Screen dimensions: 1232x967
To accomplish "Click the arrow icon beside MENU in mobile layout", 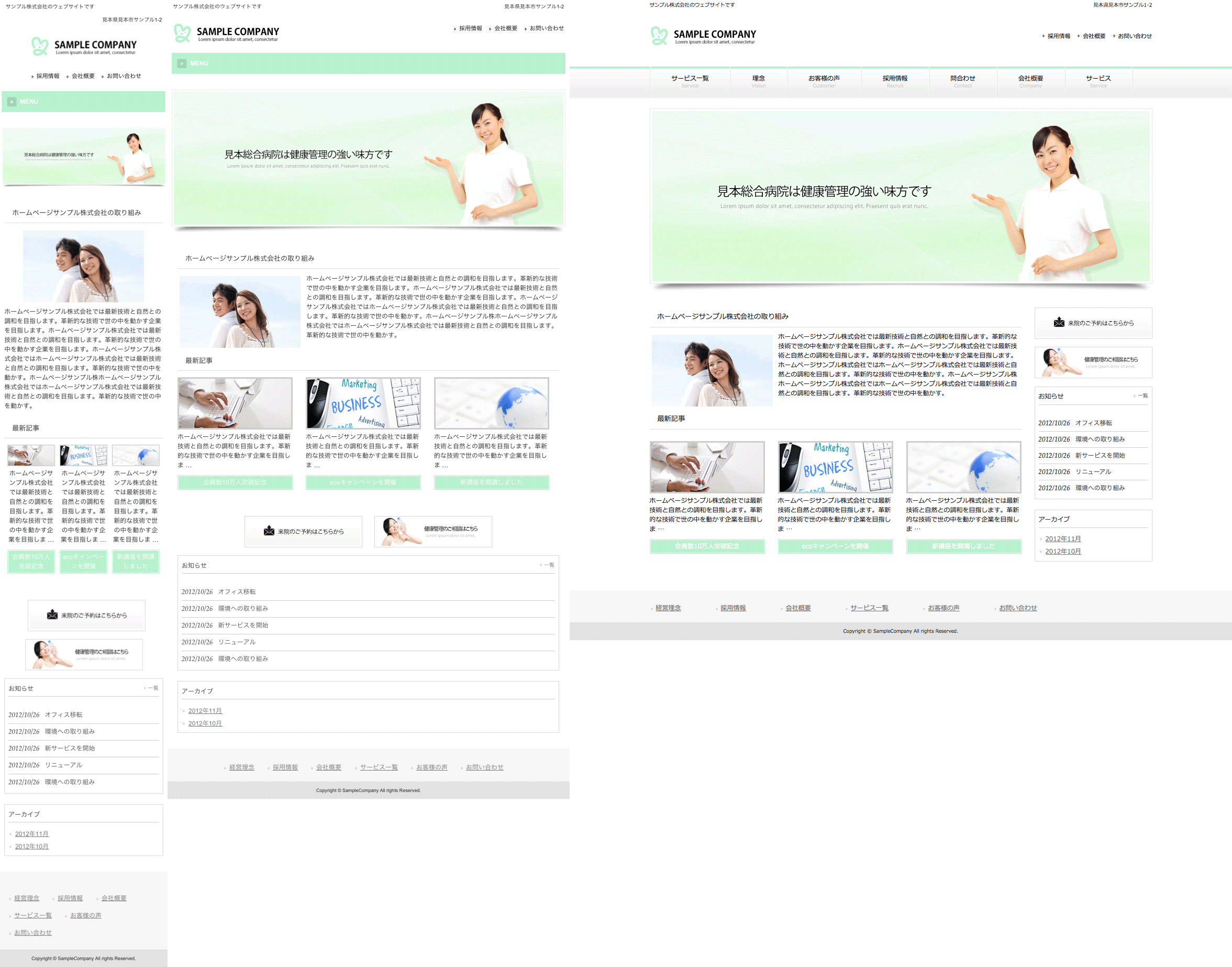I will coord(12,102).
